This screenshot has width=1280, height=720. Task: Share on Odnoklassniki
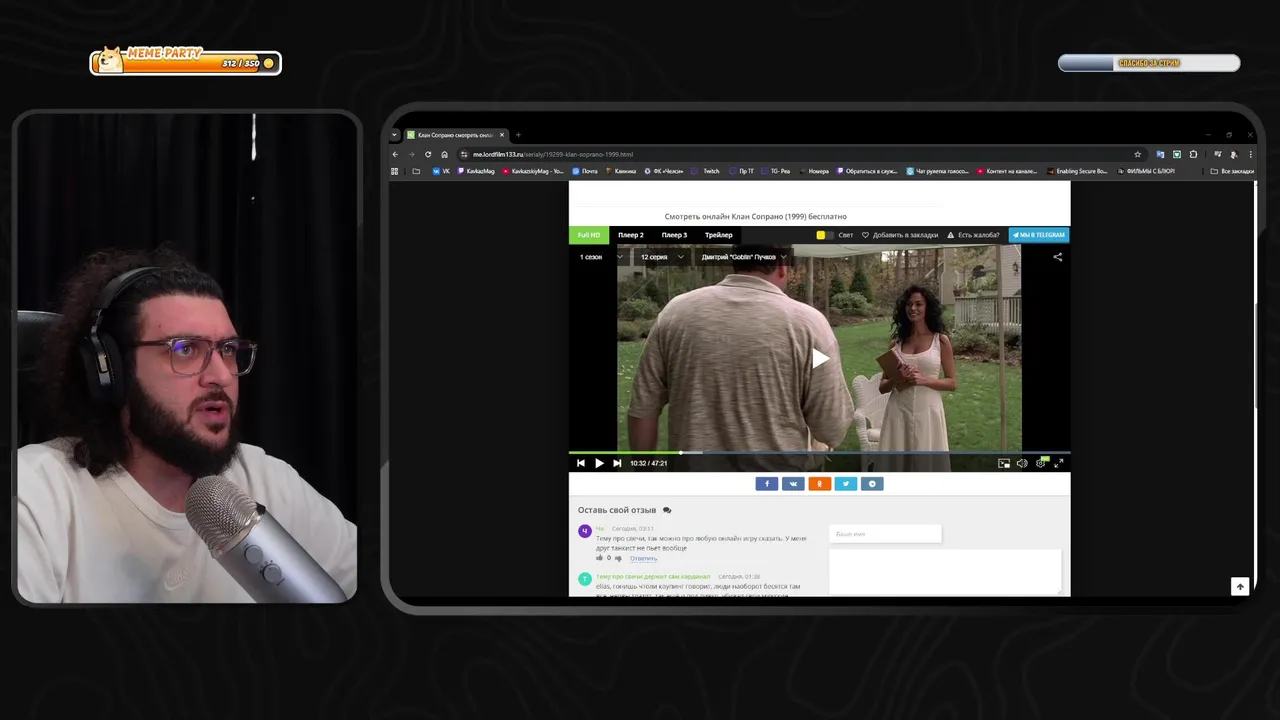pos(819,484)
